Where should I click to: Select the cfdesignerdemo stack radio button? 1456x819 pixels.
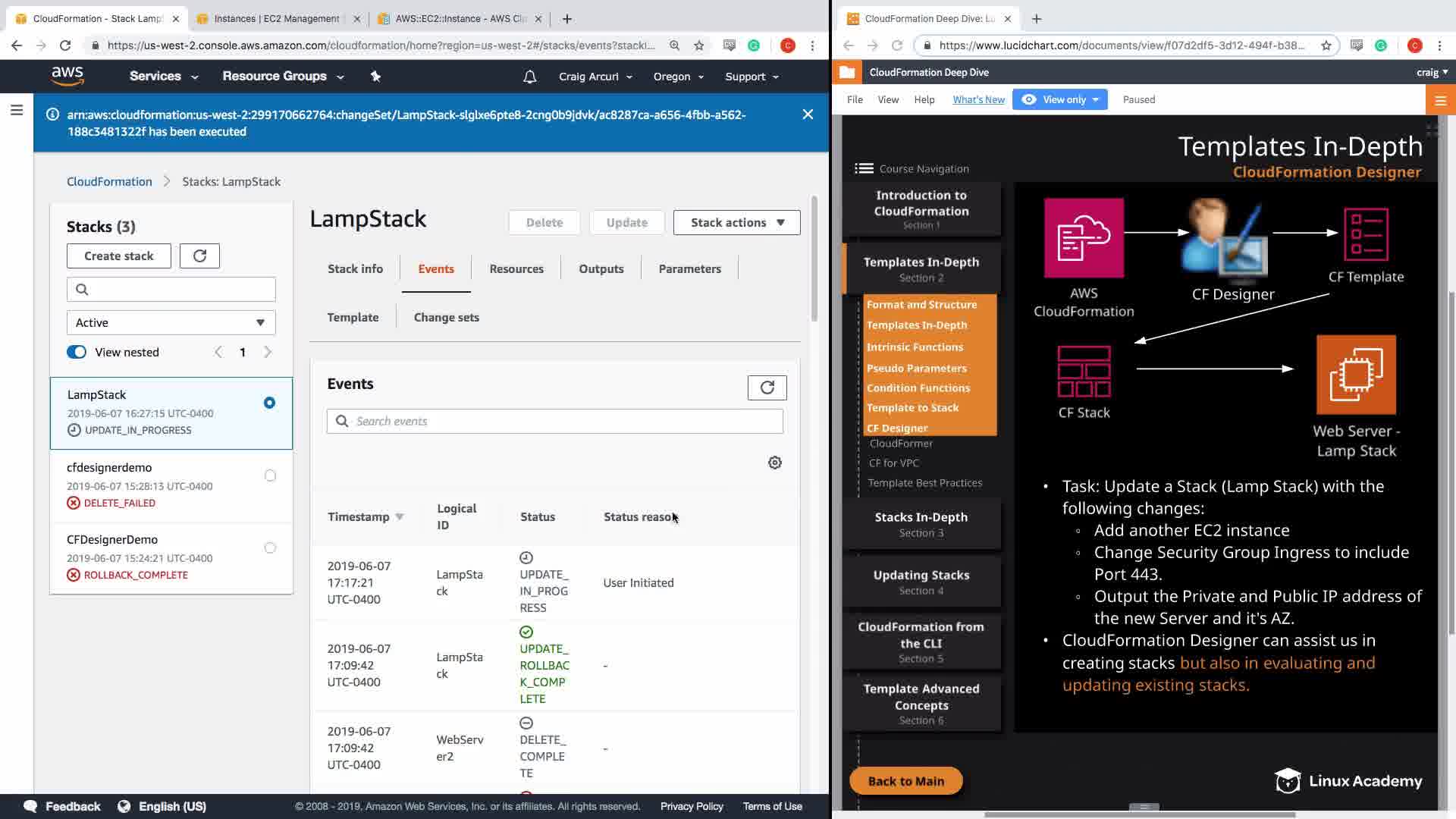[270, 475]
